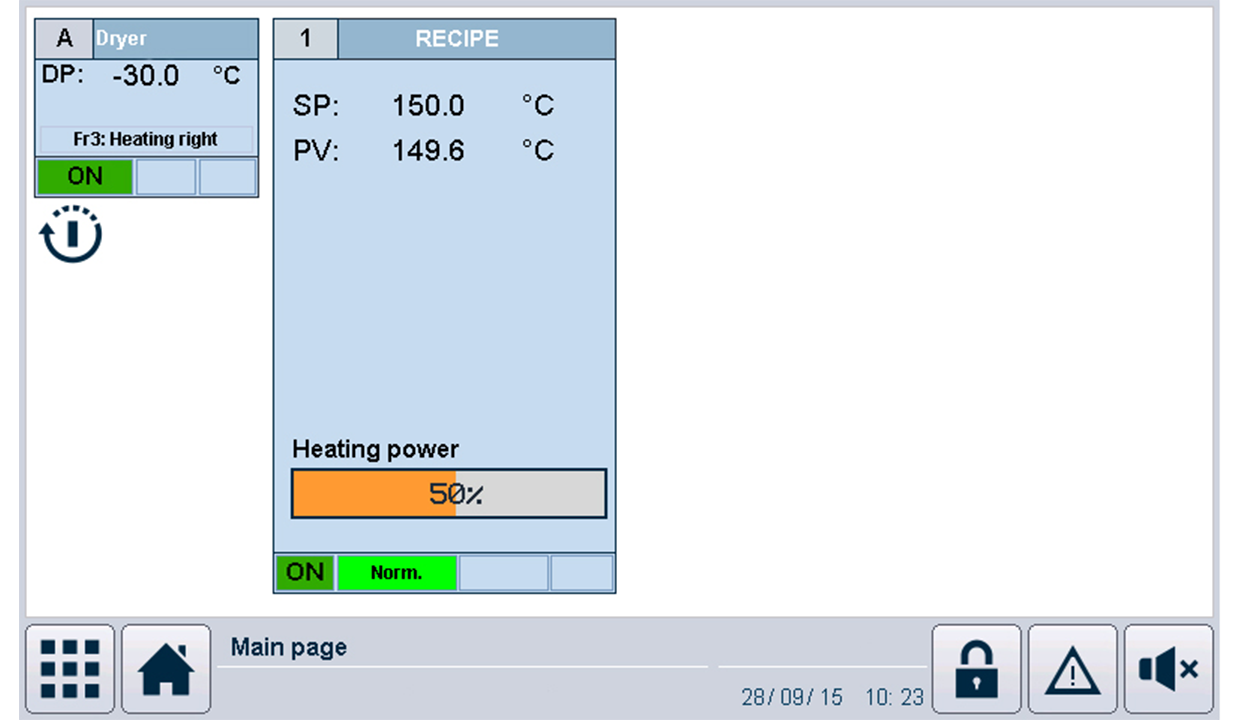Open the alarm warning triangle icon
The image size is (1240, 720).
[x=1072, y=668]
